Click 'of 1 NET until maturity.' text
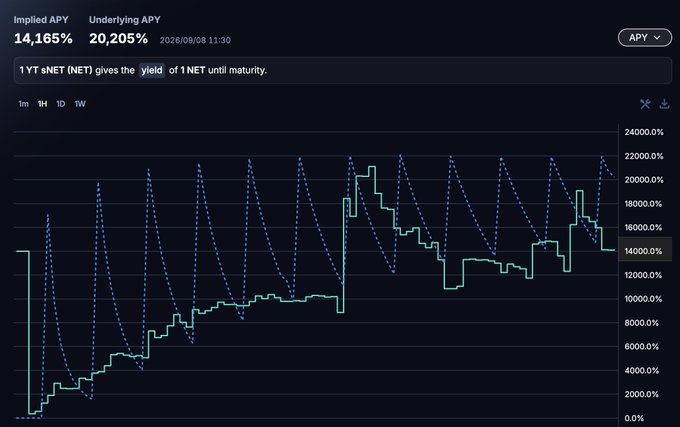The width and height of the screenshot is (680, 427). (x=218, y=70)
